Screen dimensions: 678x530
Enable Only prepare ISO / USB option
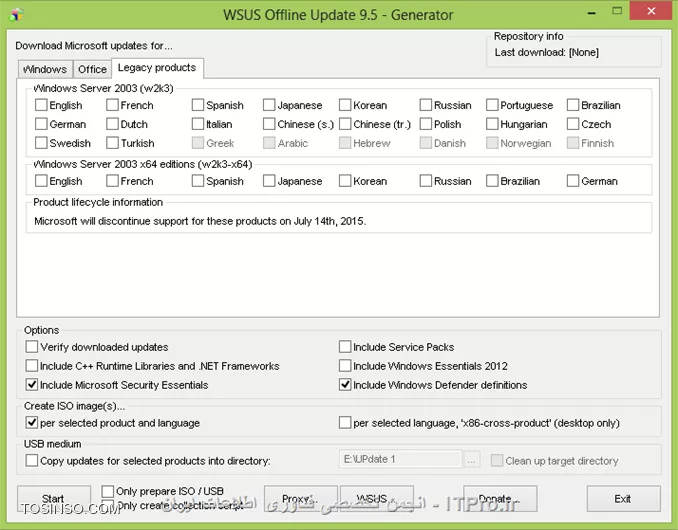point(108,491)
